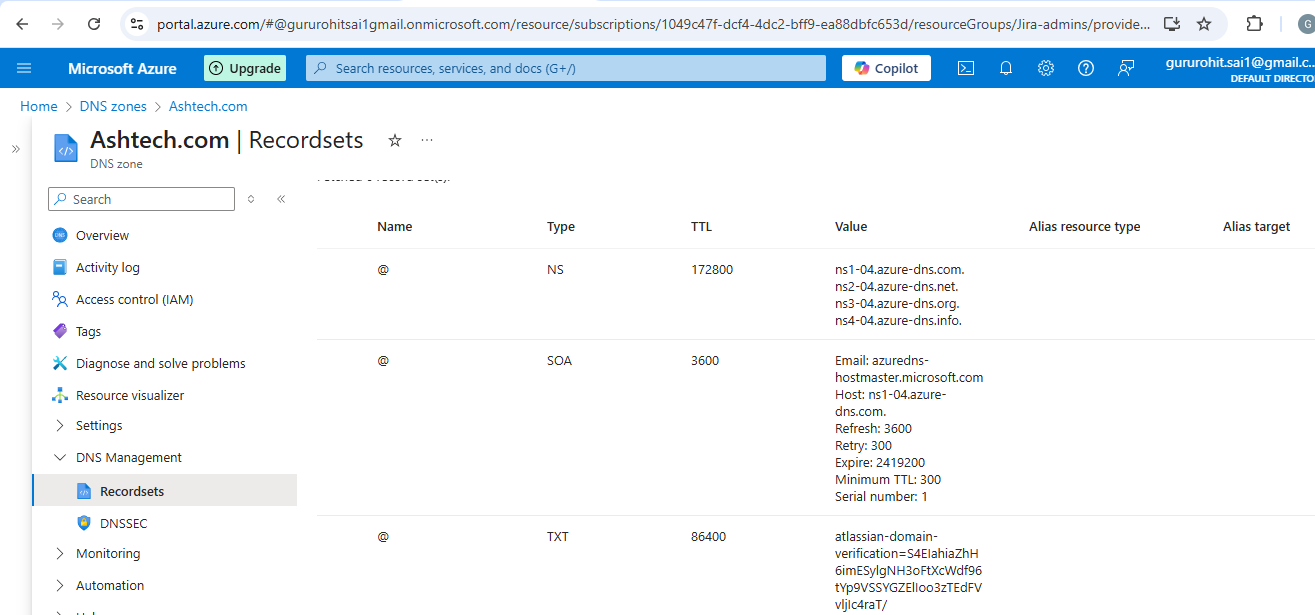Viewport: 1315px width, 615px height.
Task: Open the Azure portal hamburger menu
Action: 24,68
